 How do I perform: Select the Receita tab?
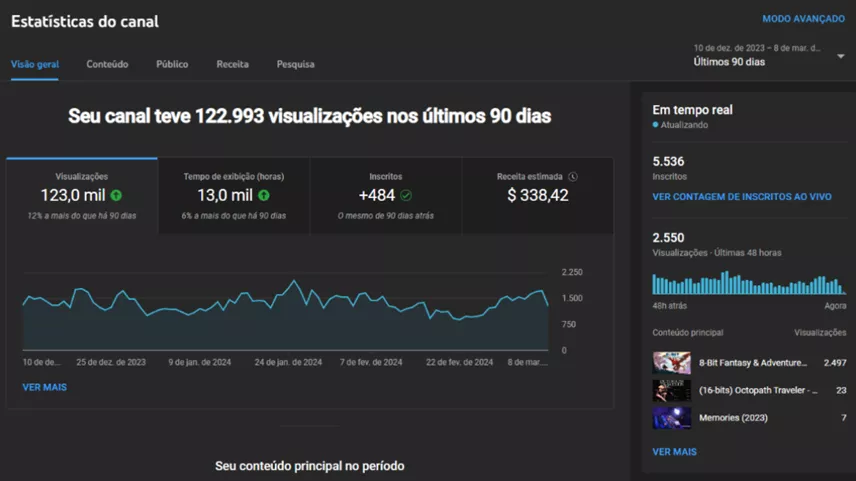click(x=232, y=64)
